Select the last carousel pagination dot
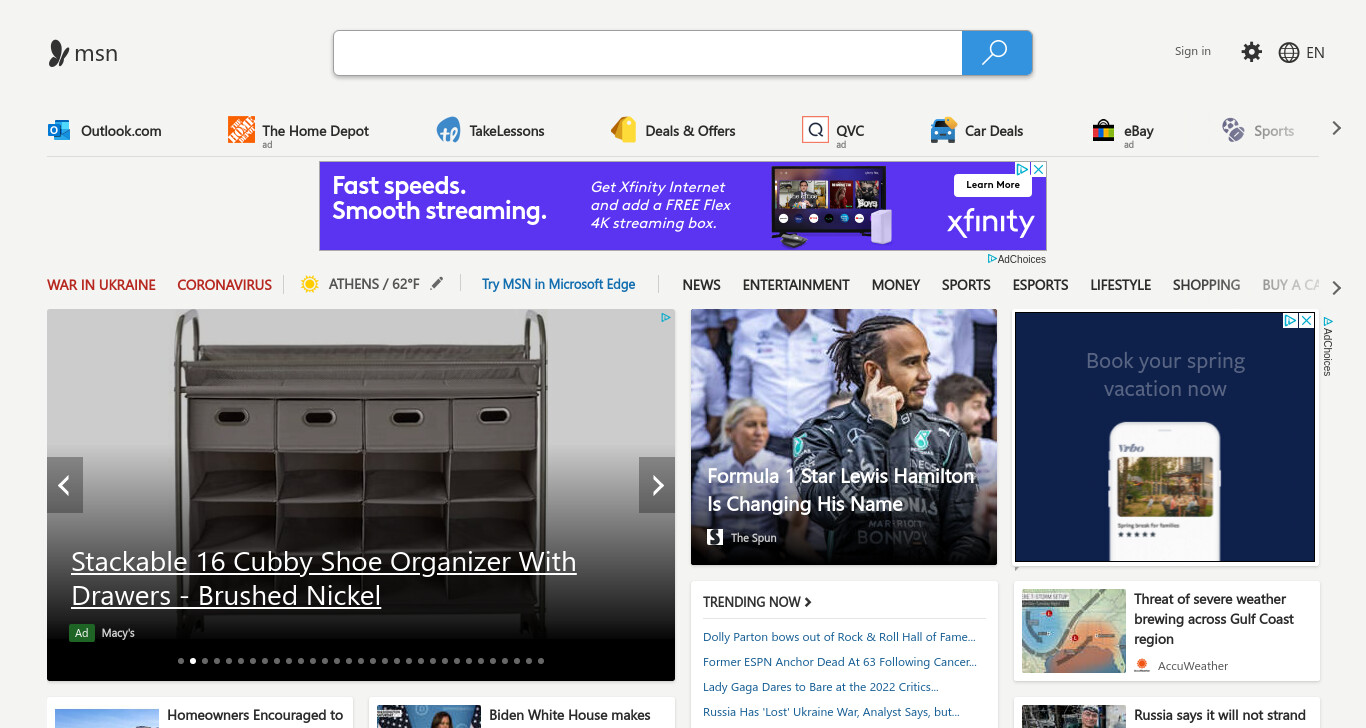Image resolution: width=1366 pixels, height=728 pixels. tap(541, 661)
